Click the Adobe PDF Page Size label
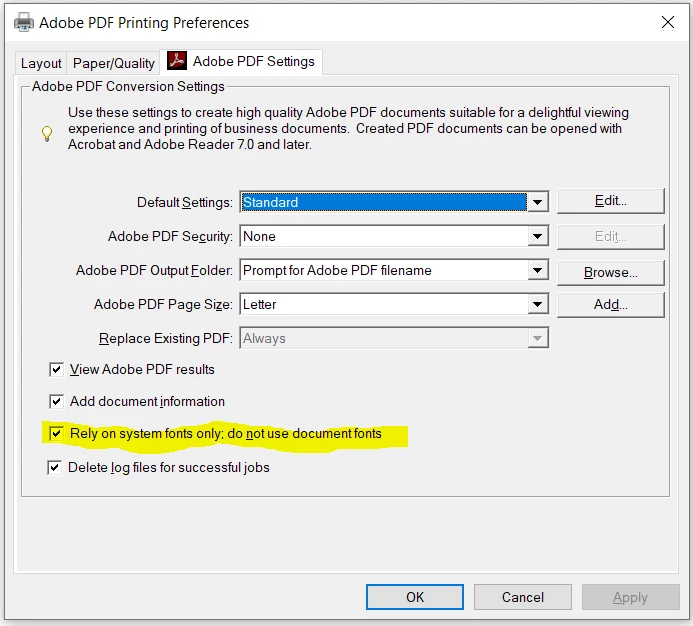 point(163,305)
